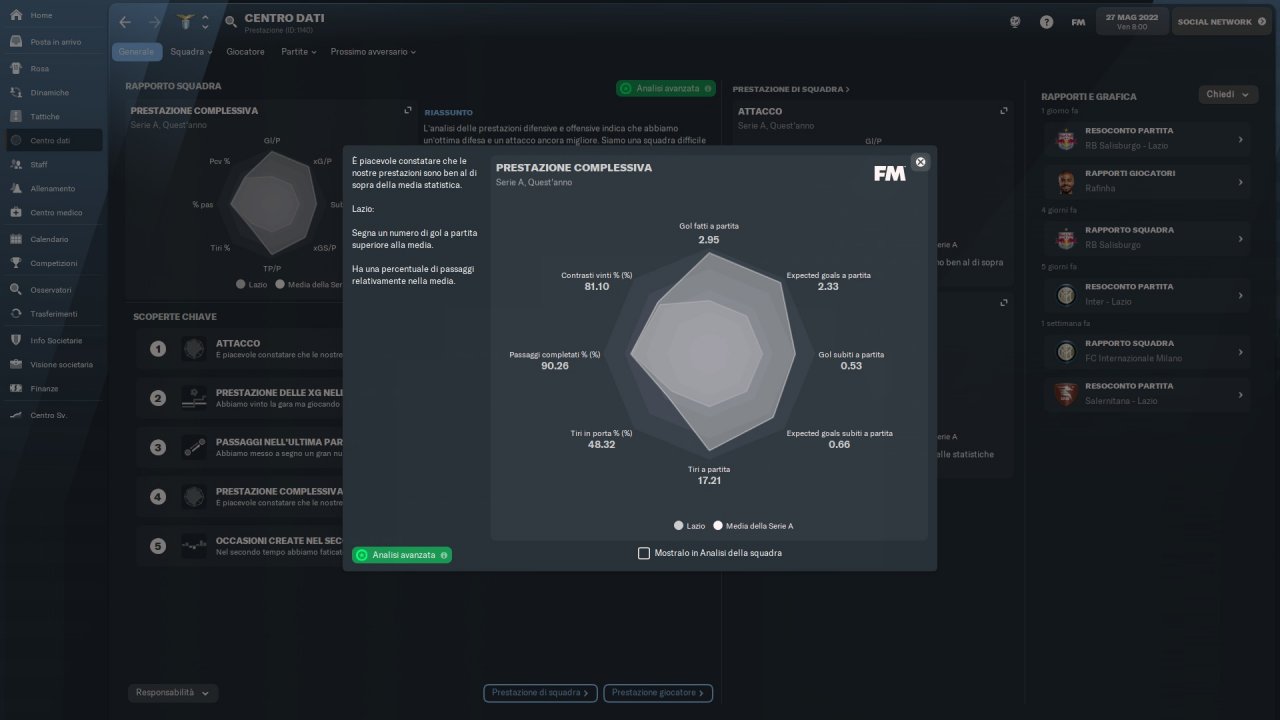This screenshot has width=1280, height=720.
Task: Click Tiri a partita value 17.21
Action: pos(709,481)
